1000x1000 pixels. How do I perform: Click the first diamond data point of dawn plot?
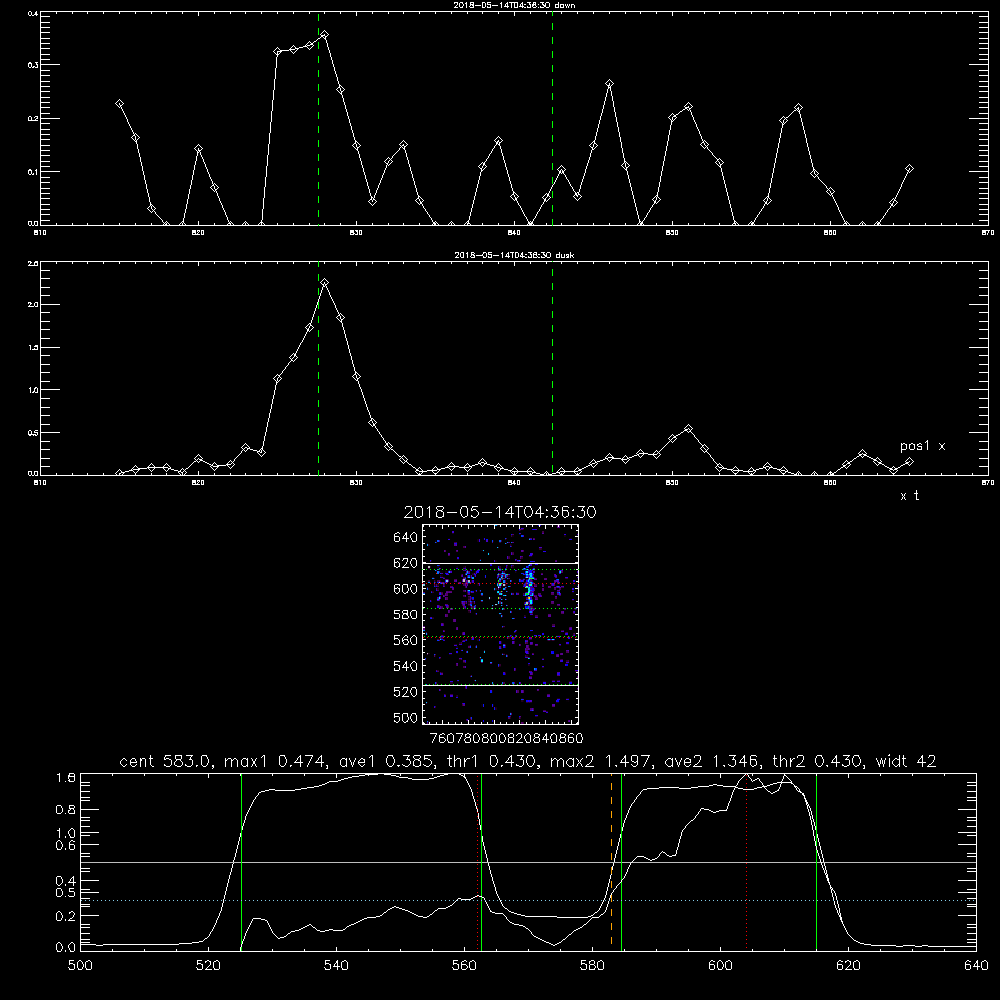point(119,103)
